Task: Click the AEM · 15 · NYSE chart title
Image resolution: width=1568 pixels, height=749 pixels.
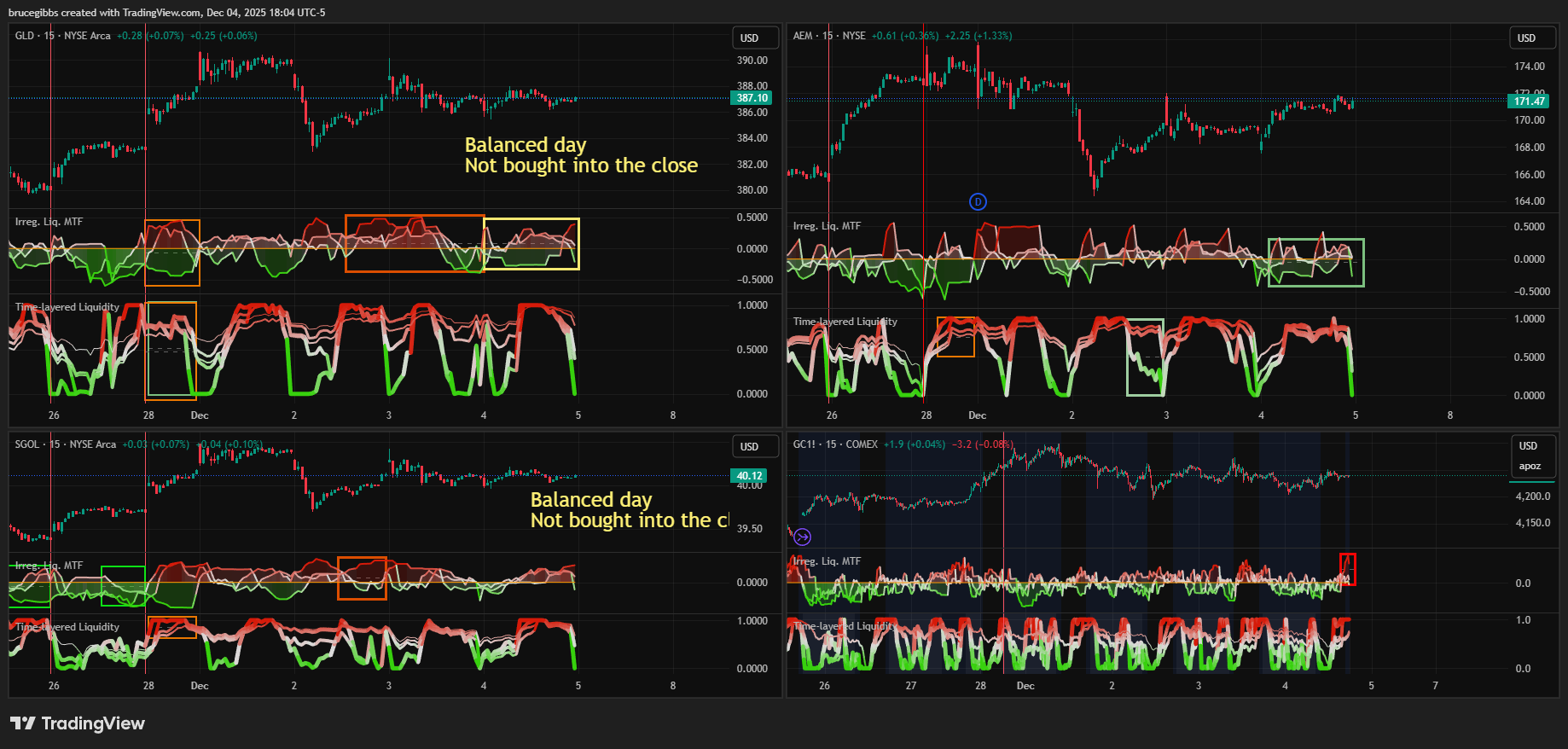Action: [828, 36]
